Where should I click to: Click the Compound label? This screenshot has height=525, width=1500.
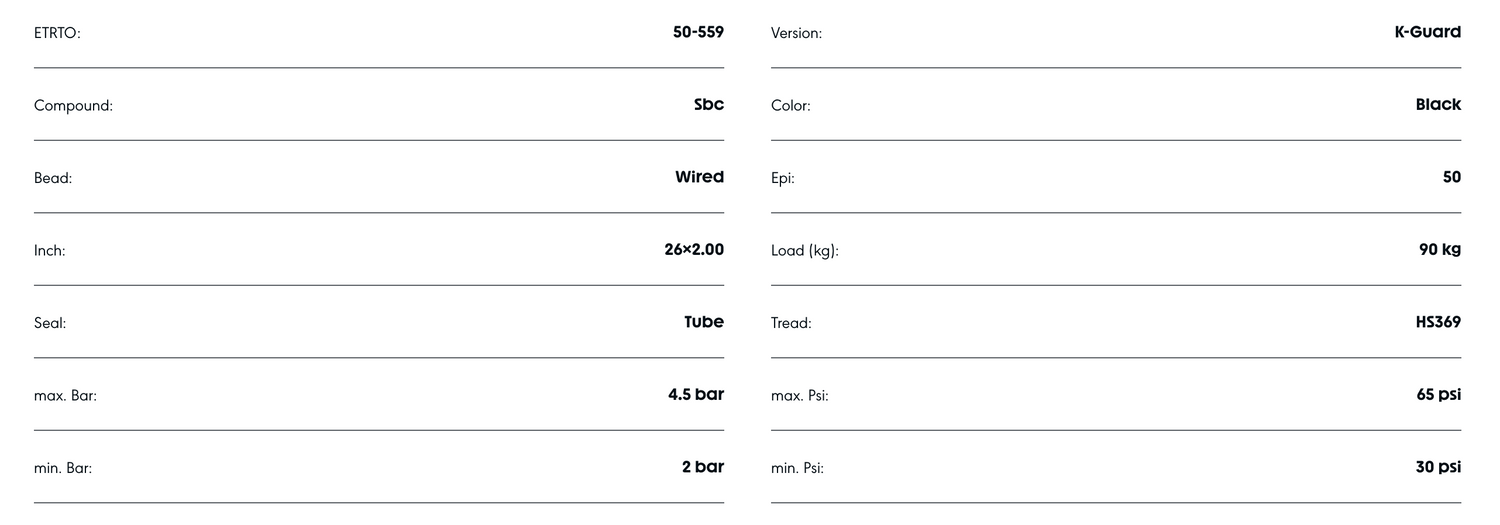pyautogui.click(x=73, y=106)
